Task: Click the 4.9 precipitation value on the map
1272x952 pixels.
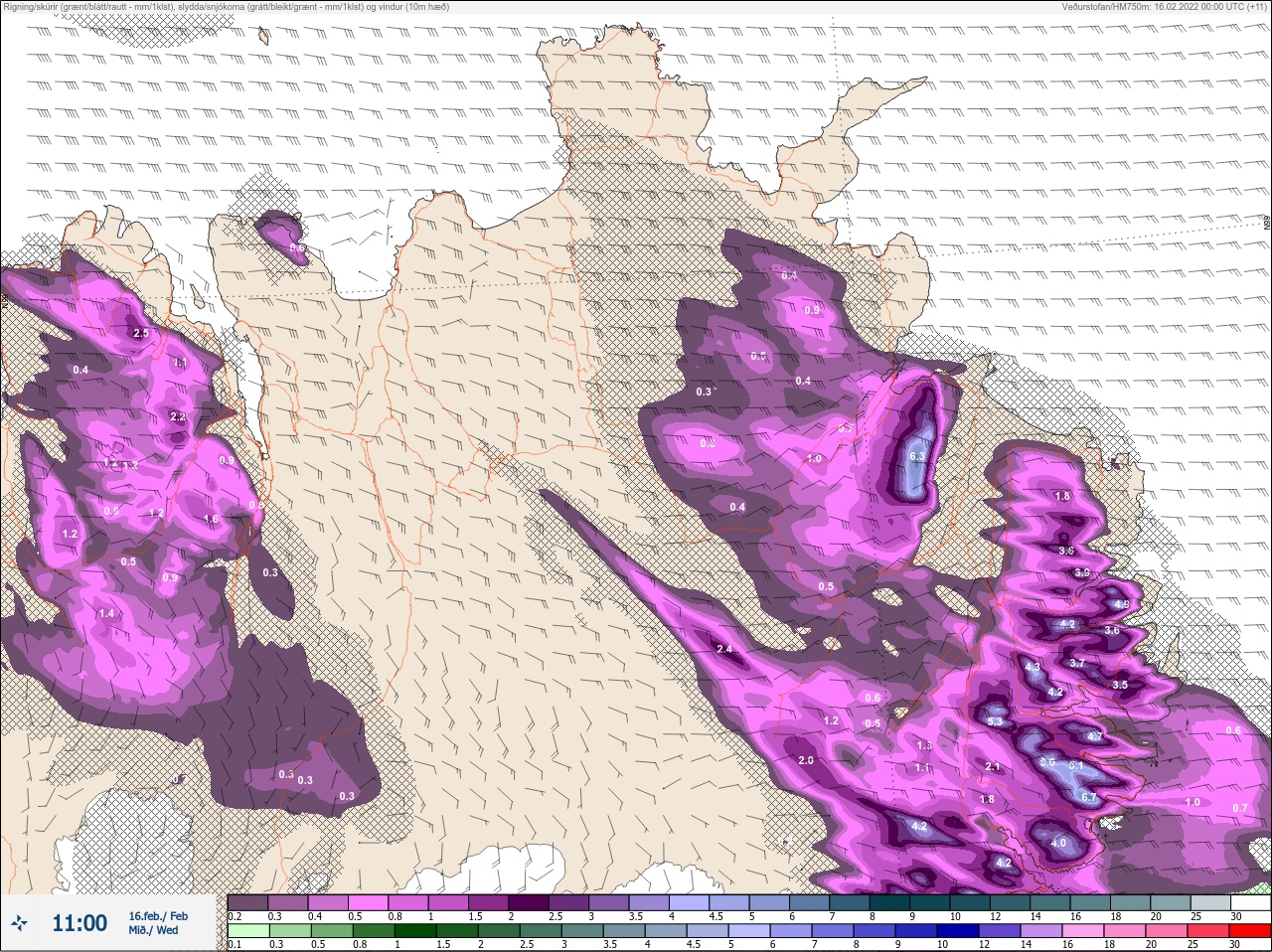Action: point(1121,604)
